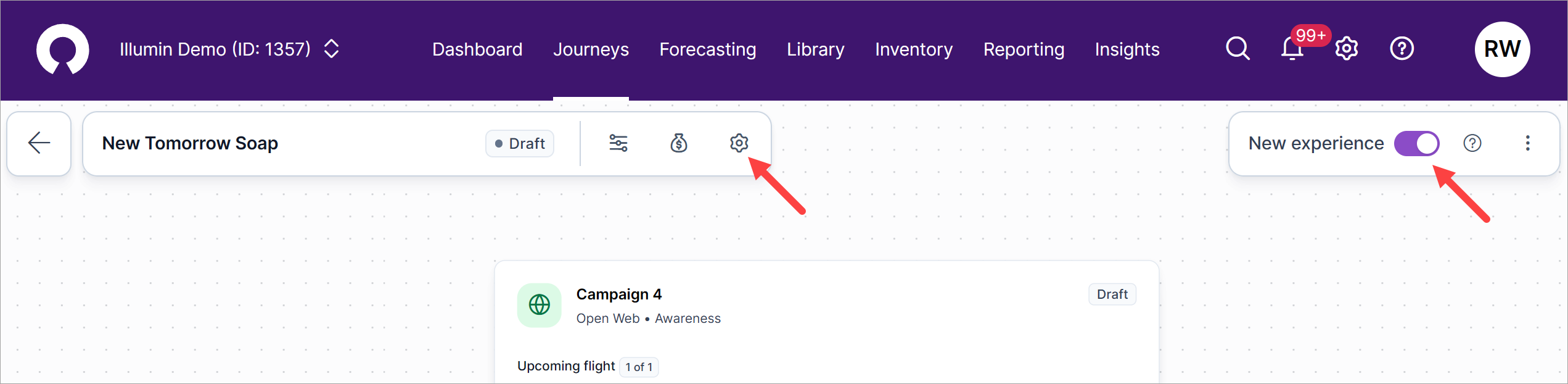Go to the Dashboard tab
This screenshot has width=1568, height=384.
click(477, 49)
